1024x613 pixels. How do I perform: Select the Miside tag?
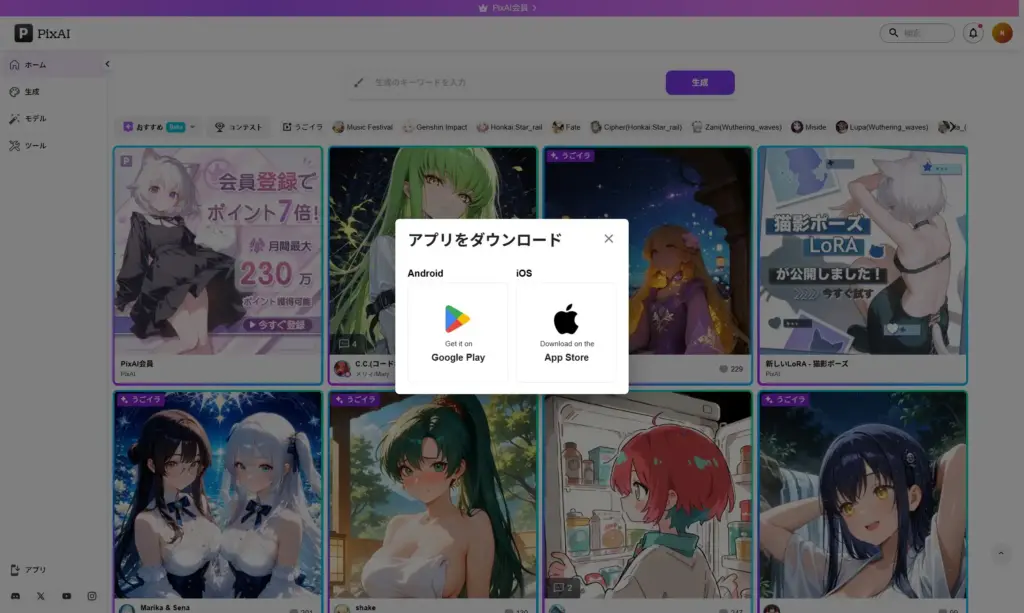coord(808,127)
